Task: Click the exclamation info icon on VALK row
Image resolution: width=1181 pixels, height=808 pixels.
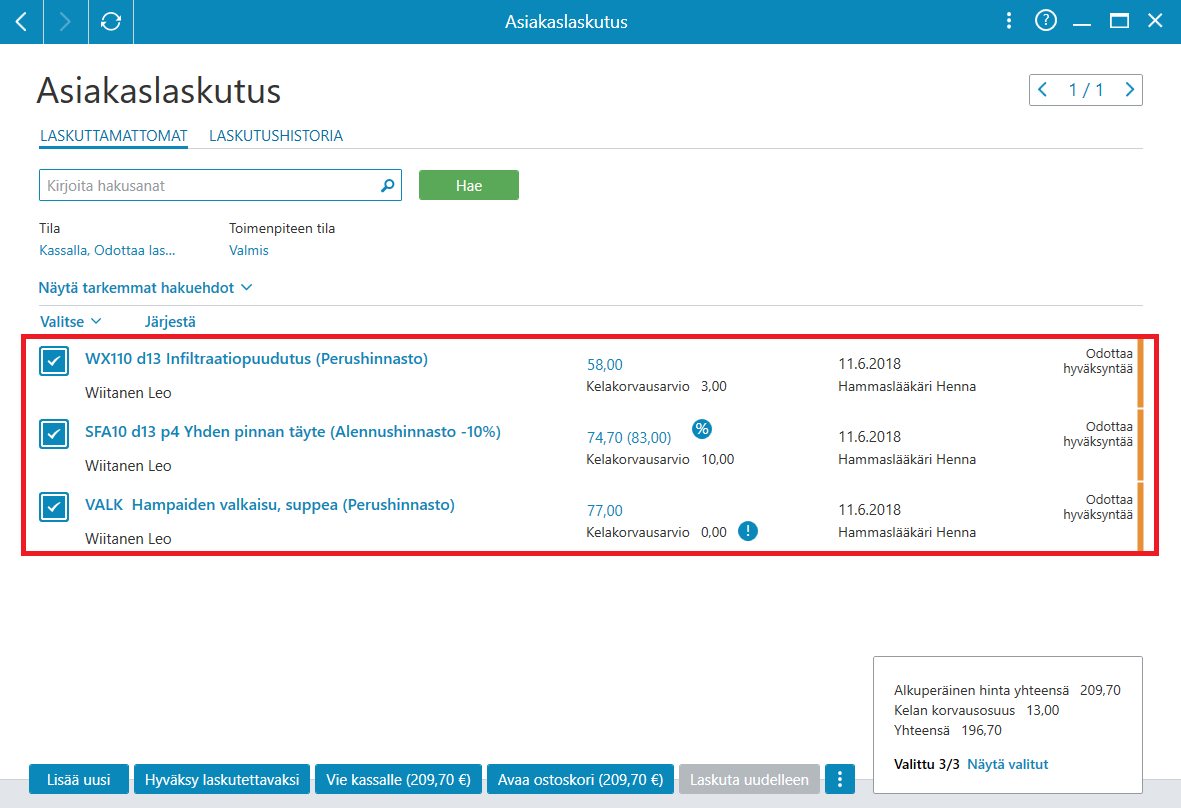Action: pyautogui.click(x=747, y=531)
